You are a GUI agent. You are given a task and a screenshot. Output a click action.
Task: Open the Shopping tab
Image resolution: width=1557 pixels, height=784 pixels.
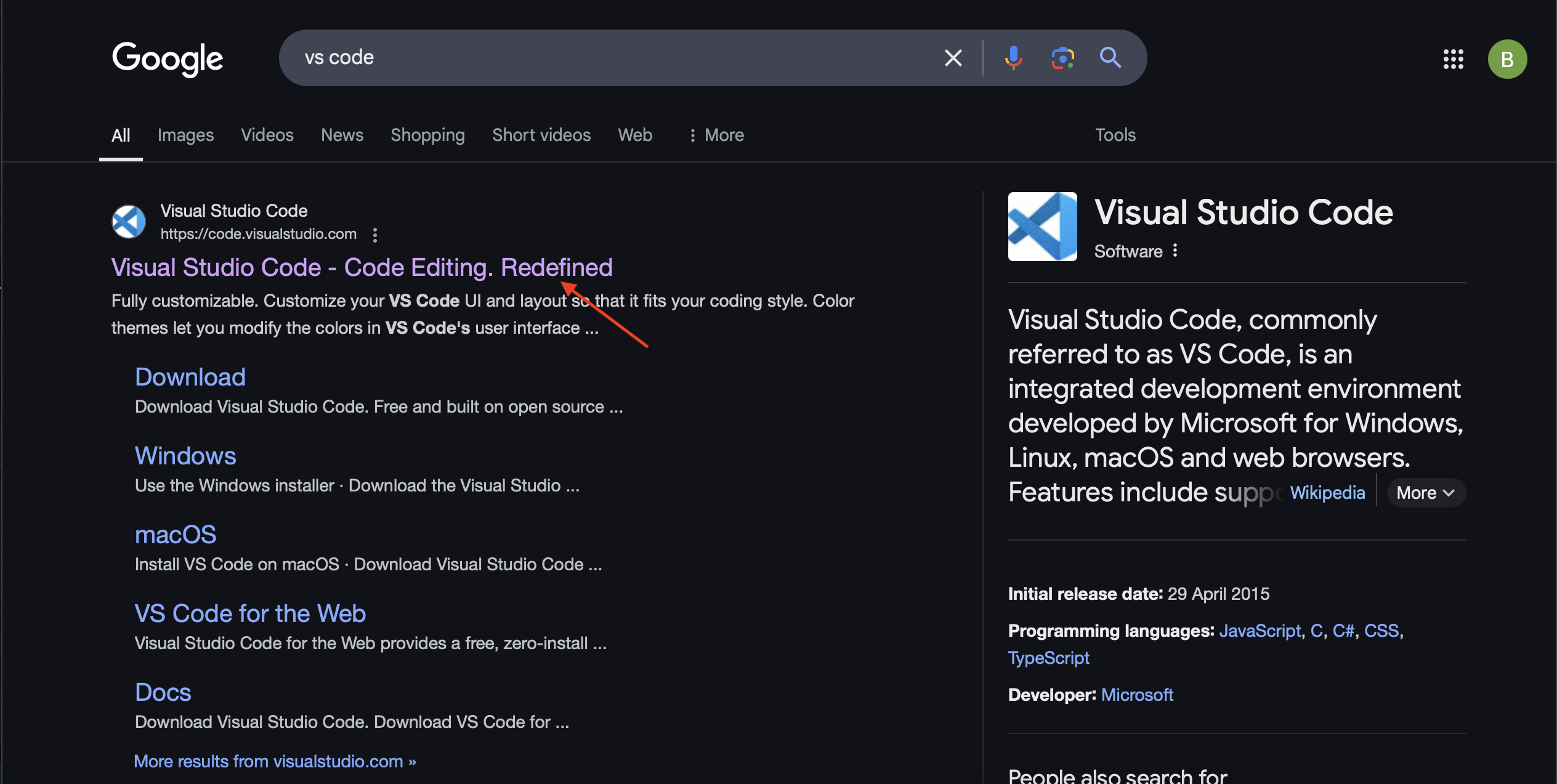coord(427,135)
